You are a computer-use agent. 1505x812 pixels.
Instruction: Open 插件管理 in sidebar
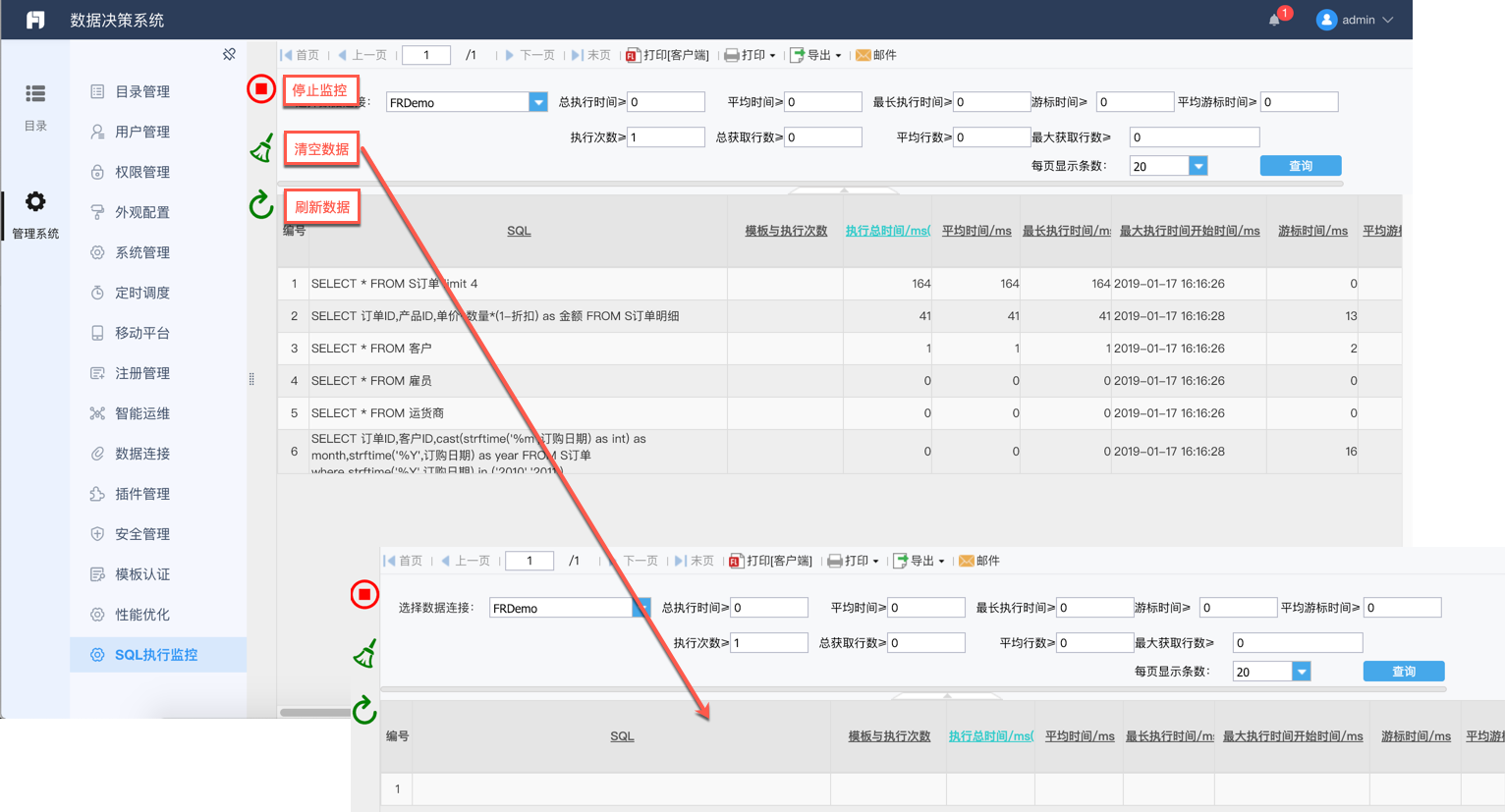(158, 494)
